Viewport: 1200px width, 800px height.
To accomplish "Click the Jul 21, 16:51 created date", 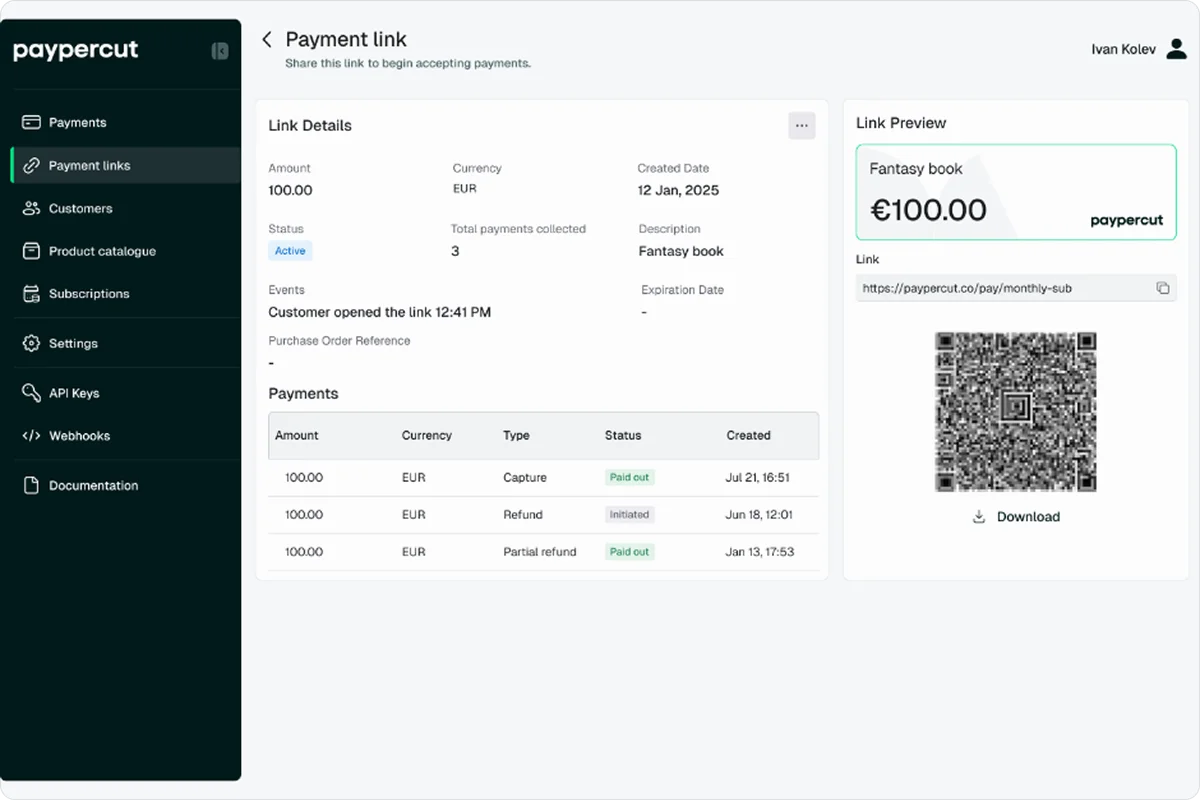I will click(758, 477).
